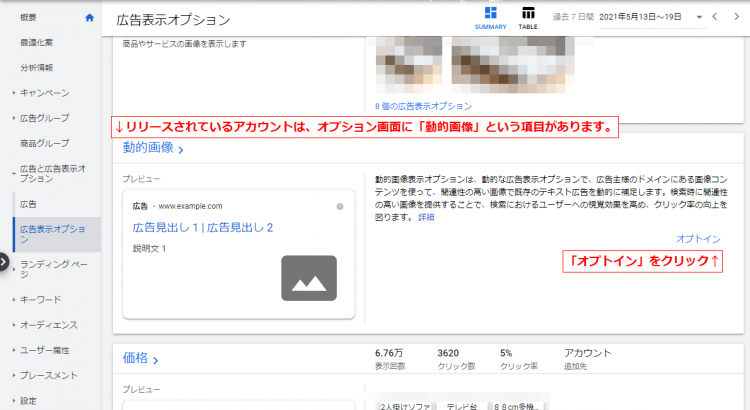Expand the collapsed side panel arrow
Viewport: 750px width, 410px height.
4,262
